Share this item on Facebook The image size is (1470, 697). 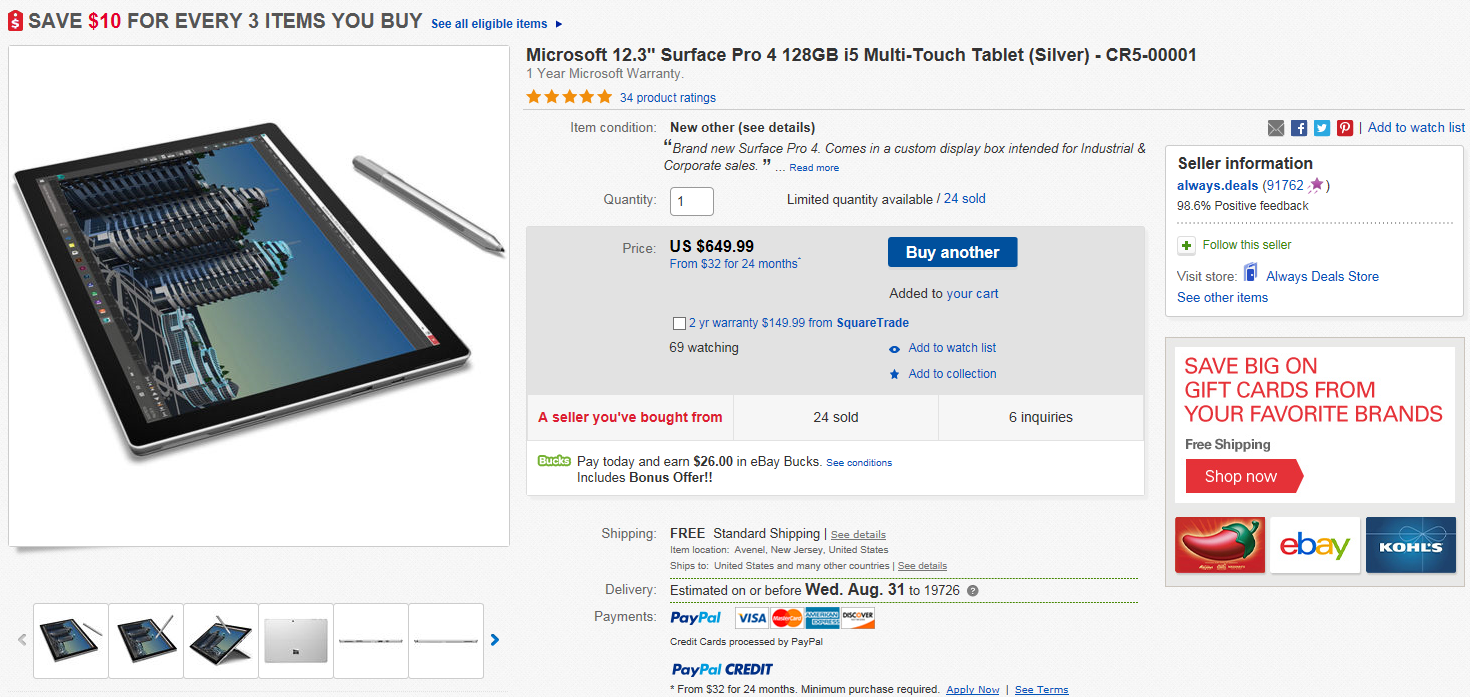click(1299, 128)
